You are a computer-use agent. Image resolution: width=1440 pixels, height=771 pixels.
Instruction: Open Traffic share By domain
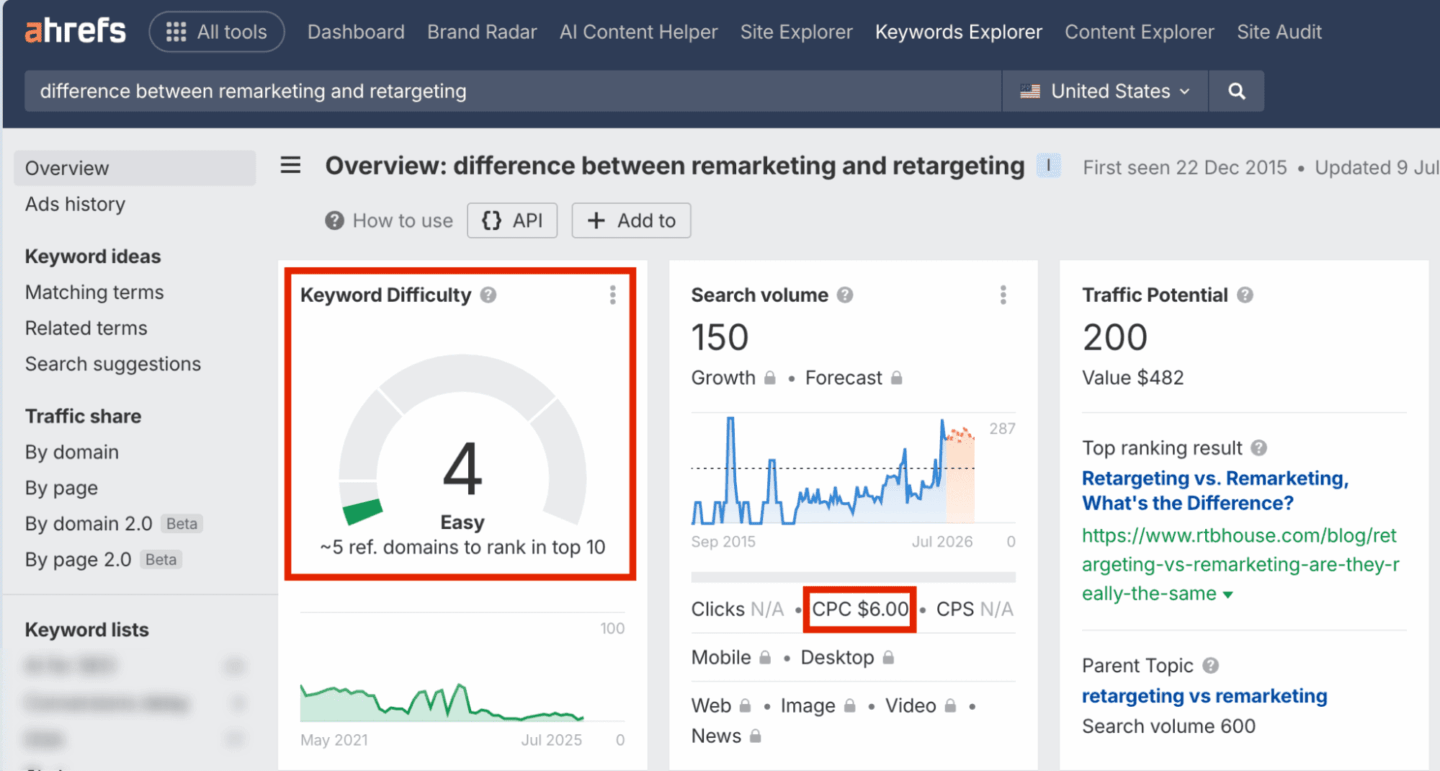click(72, 452)
